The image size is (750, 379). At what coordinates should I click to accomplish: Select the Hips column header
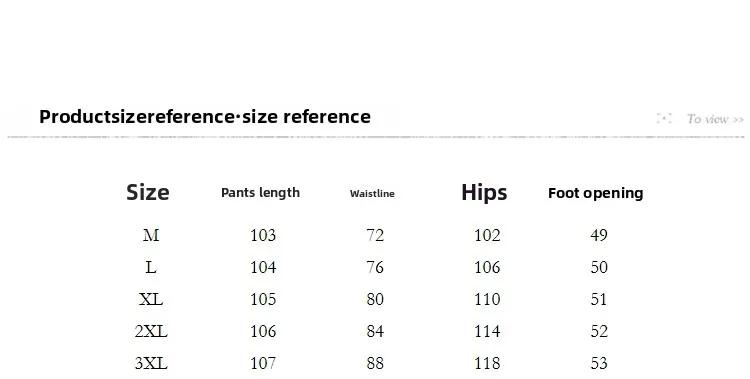[x=484, y=193]
